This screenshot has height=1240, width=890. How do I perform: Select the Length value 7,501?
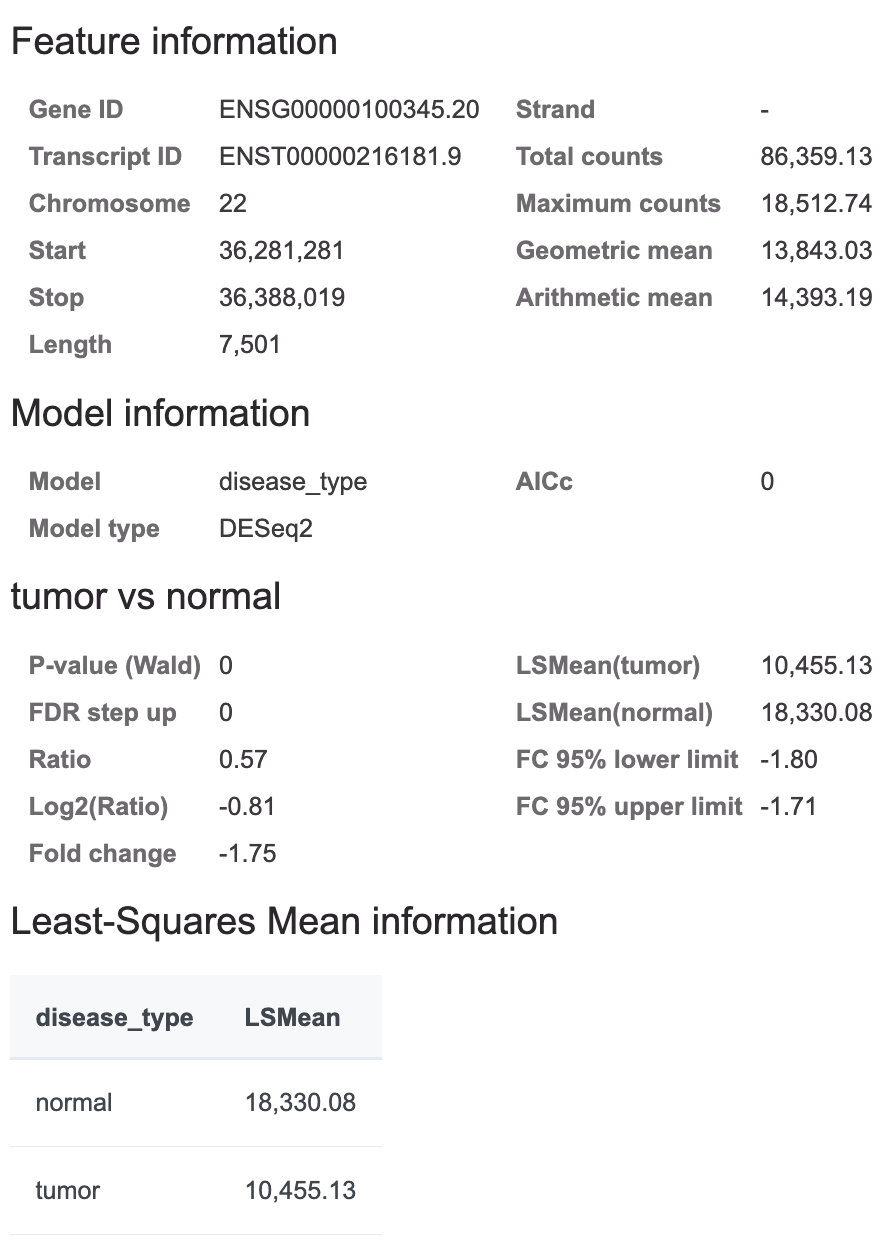coord(250,345)
